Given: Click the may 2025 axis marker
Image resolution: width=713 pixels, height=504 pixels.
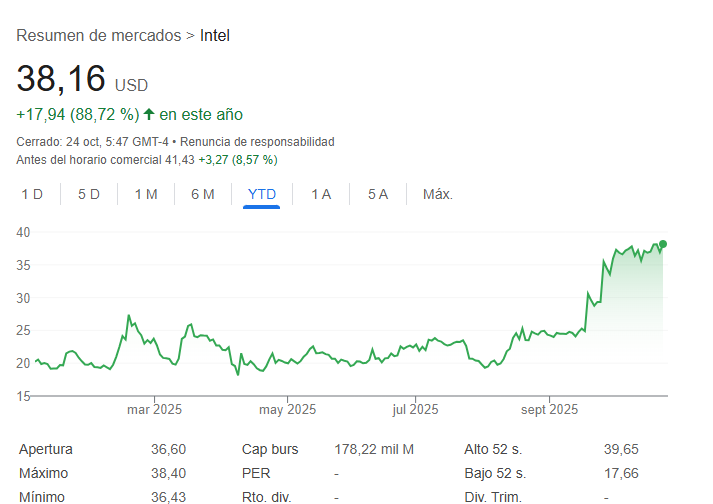Looking at the screenshot, I should point(287,409).
